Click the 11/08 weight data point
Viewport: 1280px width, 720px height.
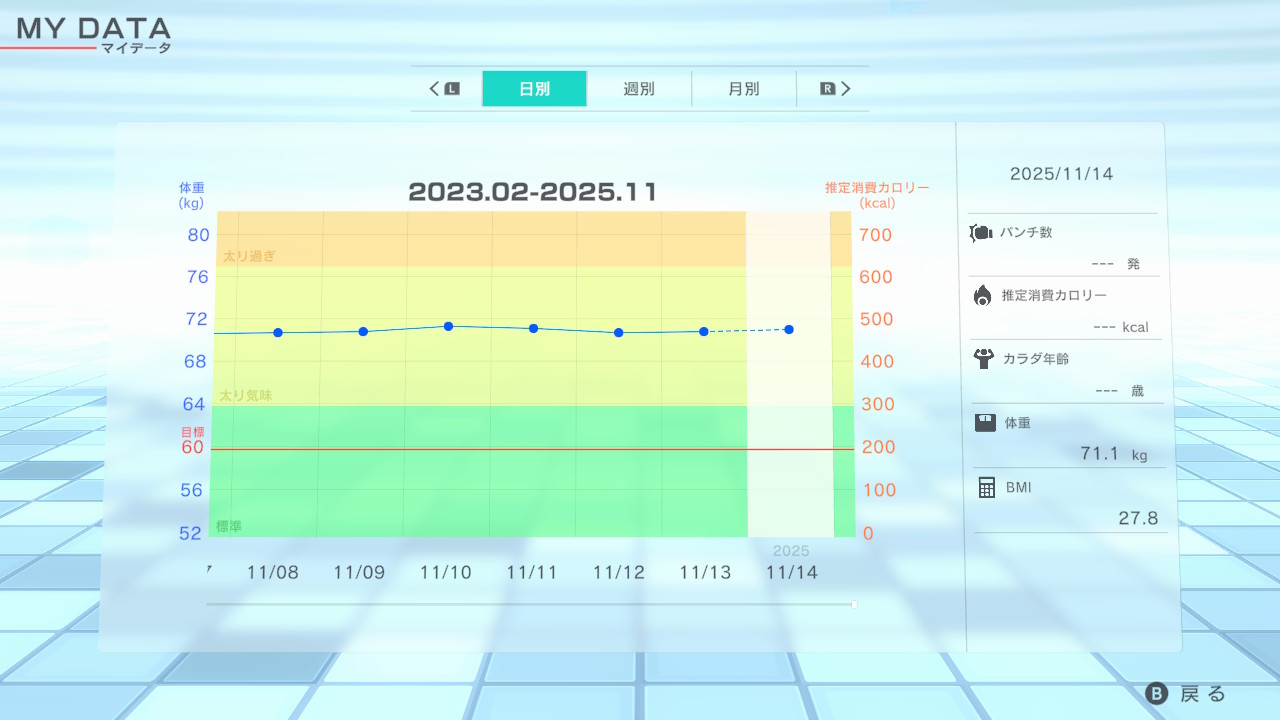tap(278, 332)
